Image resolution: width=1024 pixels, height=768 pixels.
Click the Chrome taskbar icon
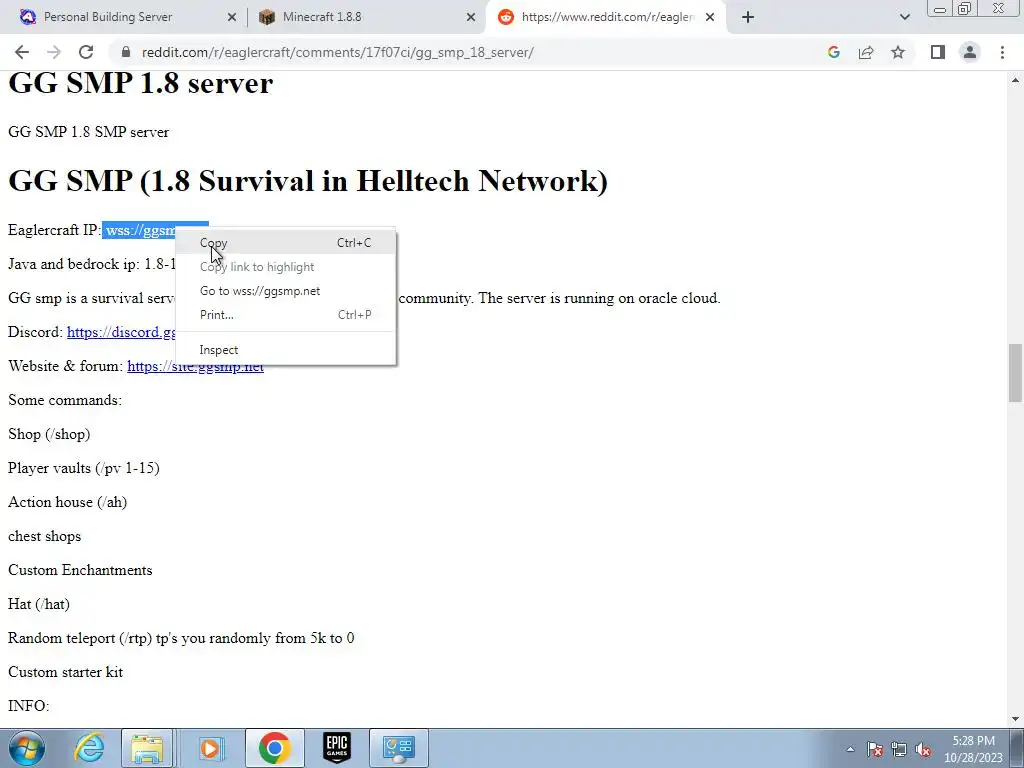(274, 748)
